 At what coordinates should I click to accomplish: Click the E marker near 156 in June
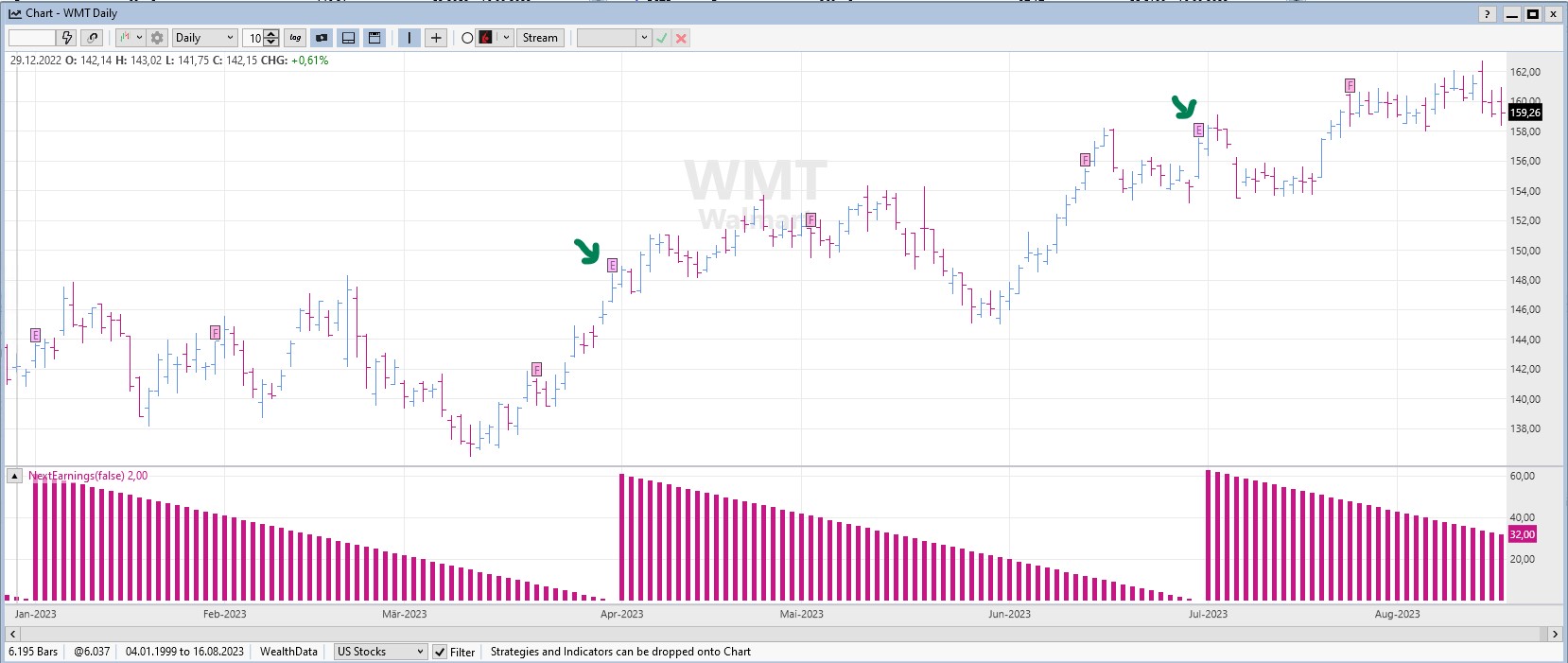coord(1086,160)
